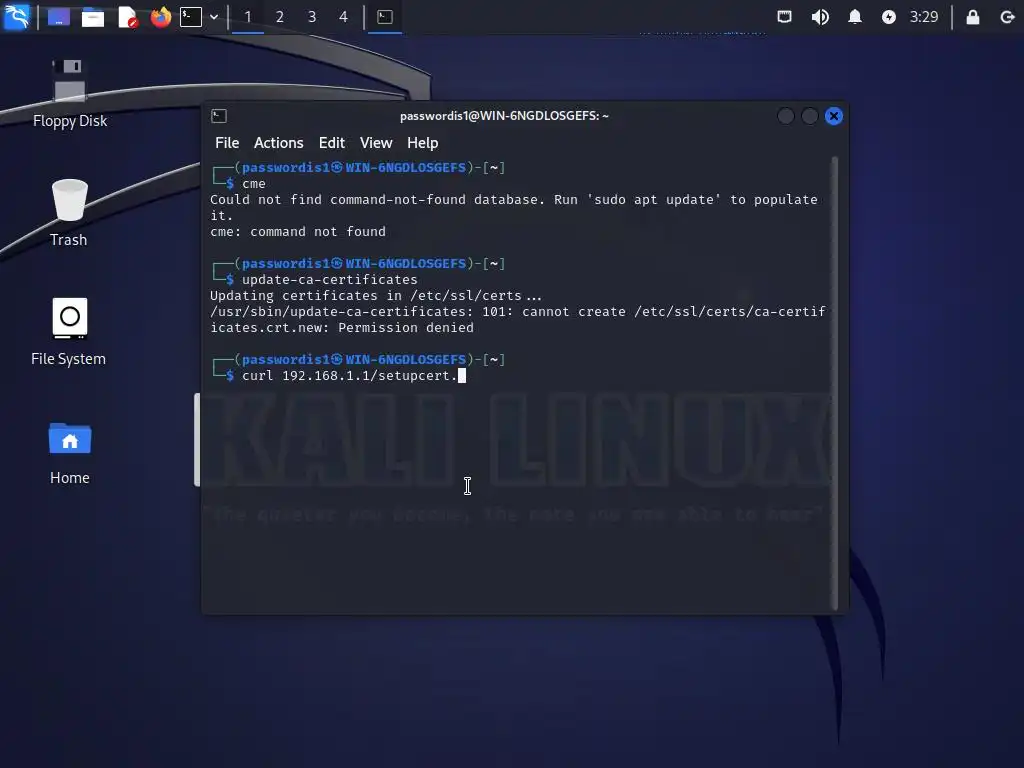This screenshot has height=768, width=1024.
Task: Click the show desktop panel icon
Action: click(x=59, y=17)
